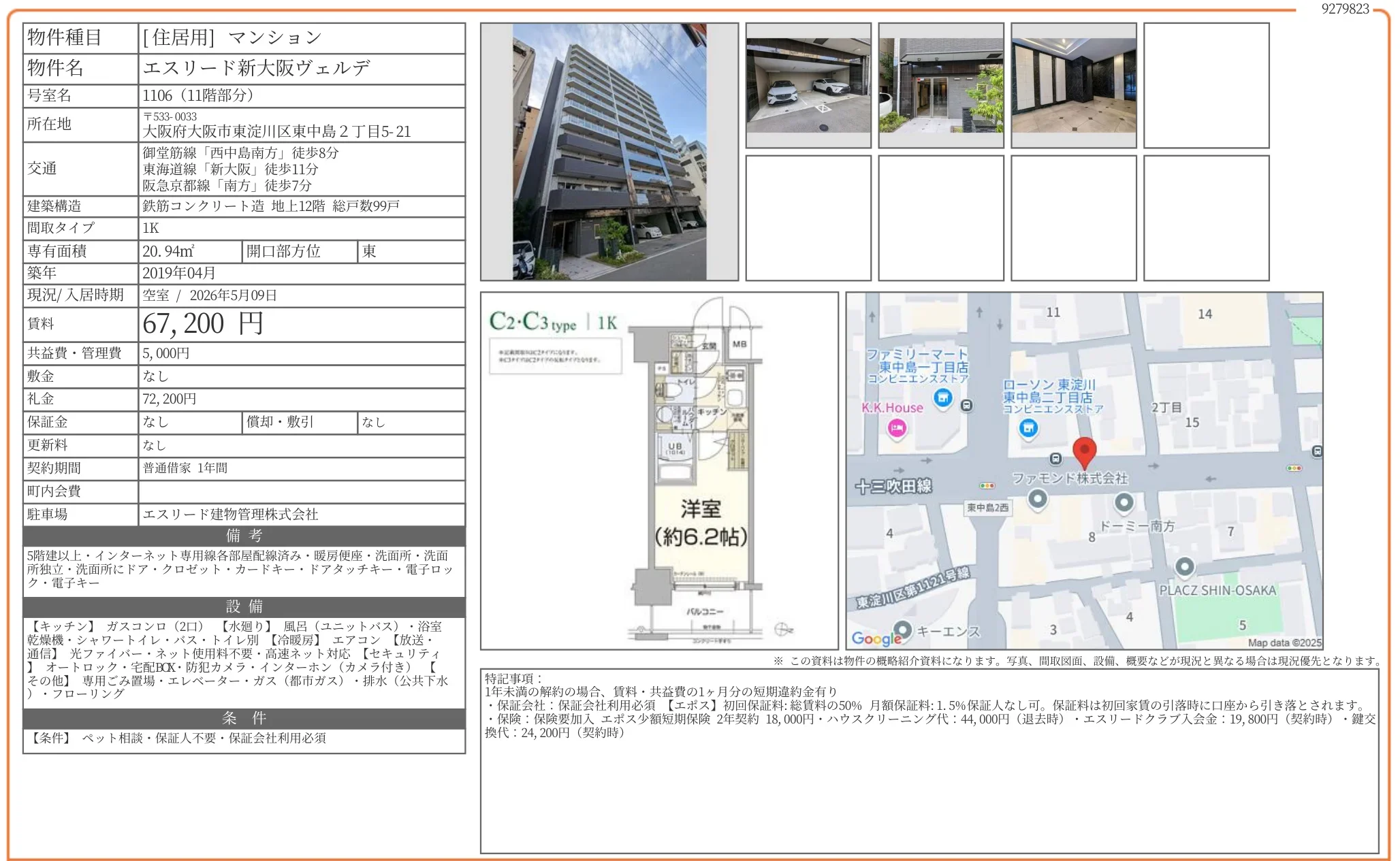Click the FamilyMart convenience store map icon
The image size is (1400, 861).
(942, 397)
